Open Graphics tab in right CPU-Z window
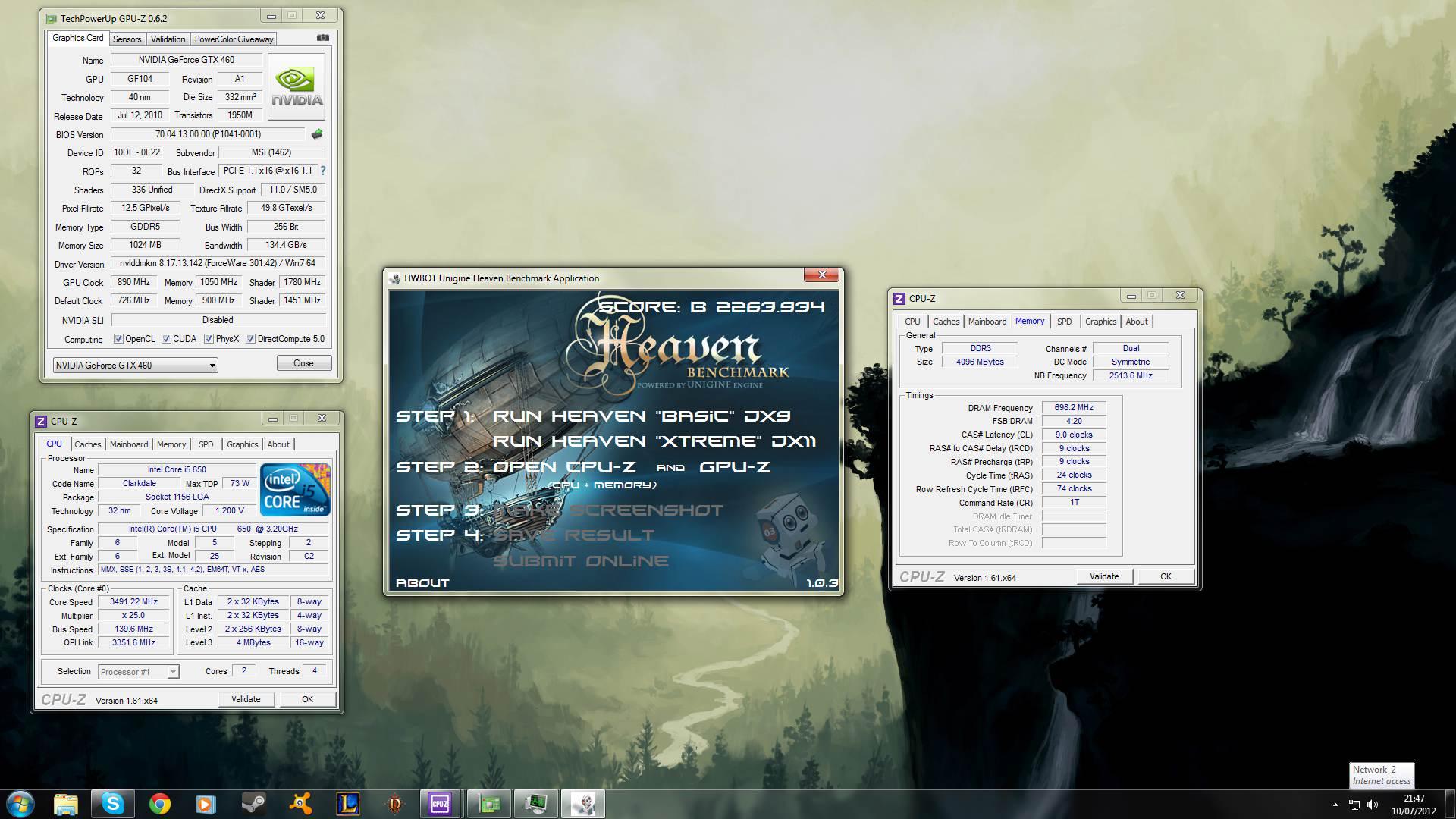Screen dimensions: 1456x819 (x=1100, y=322)
